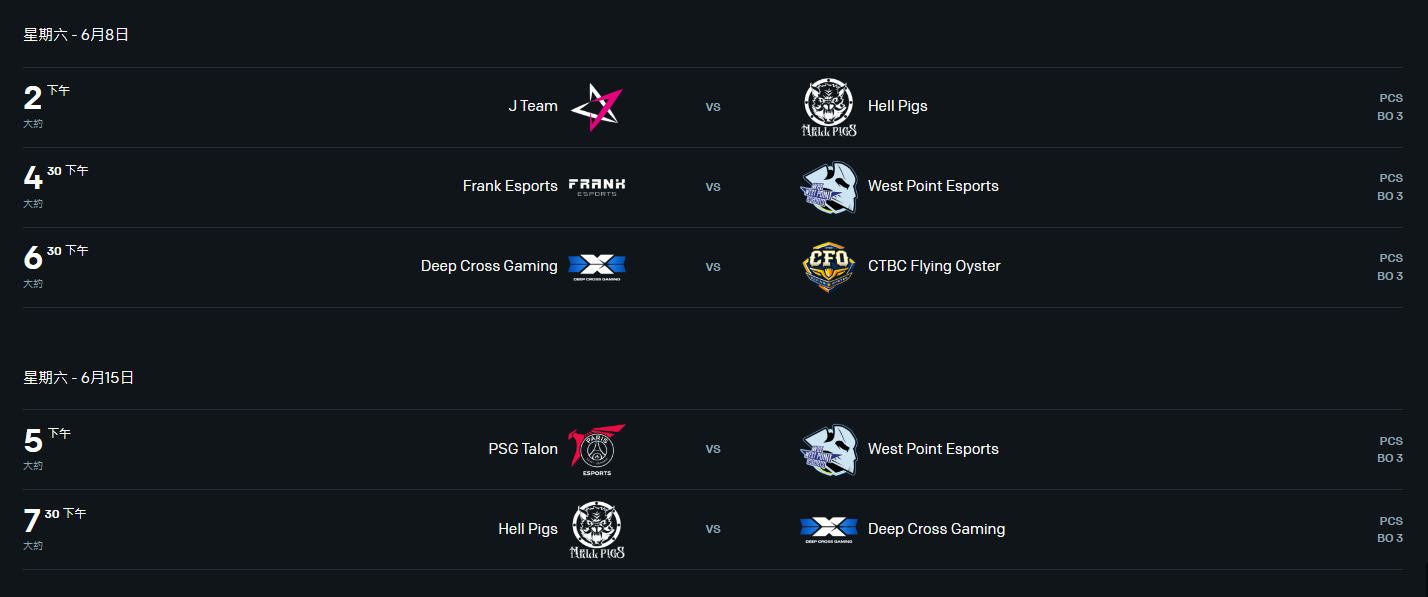Click the June 15 Saturday date header
Screen dimensions: 1428x597
(79, 378)
